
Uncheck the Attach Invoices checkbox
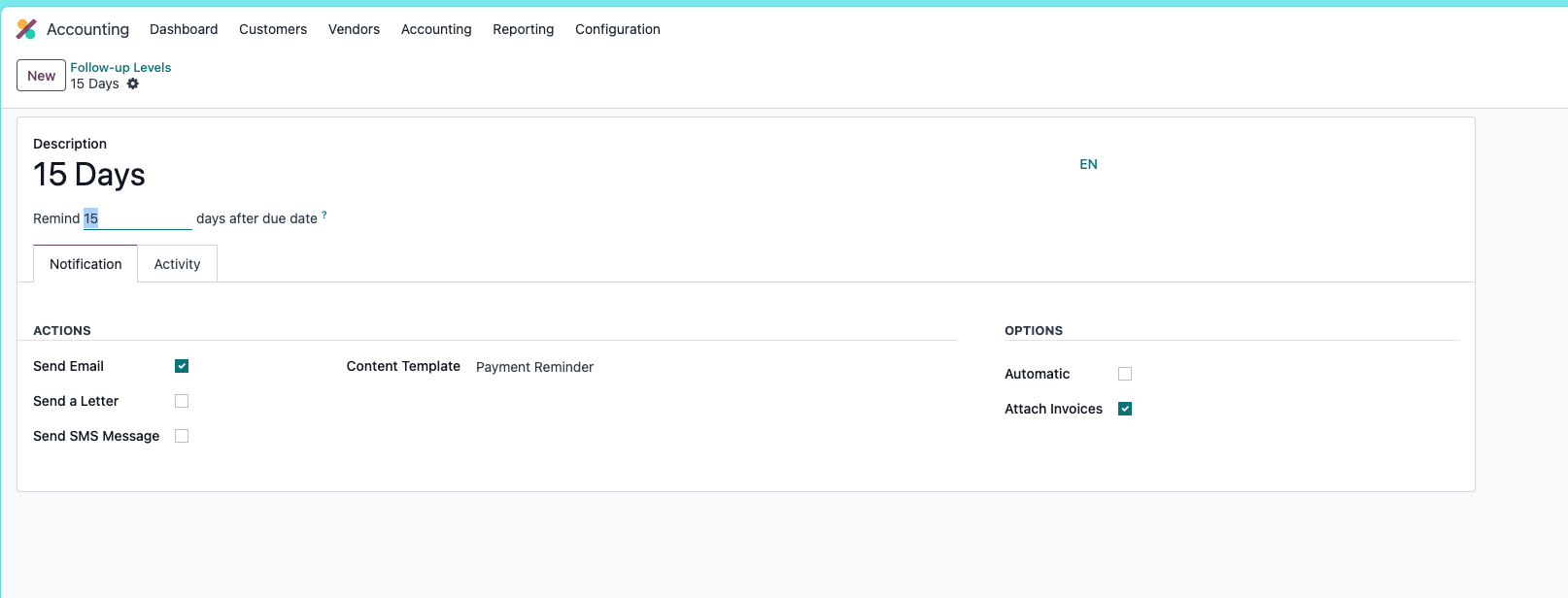[x=1125, y=409]
